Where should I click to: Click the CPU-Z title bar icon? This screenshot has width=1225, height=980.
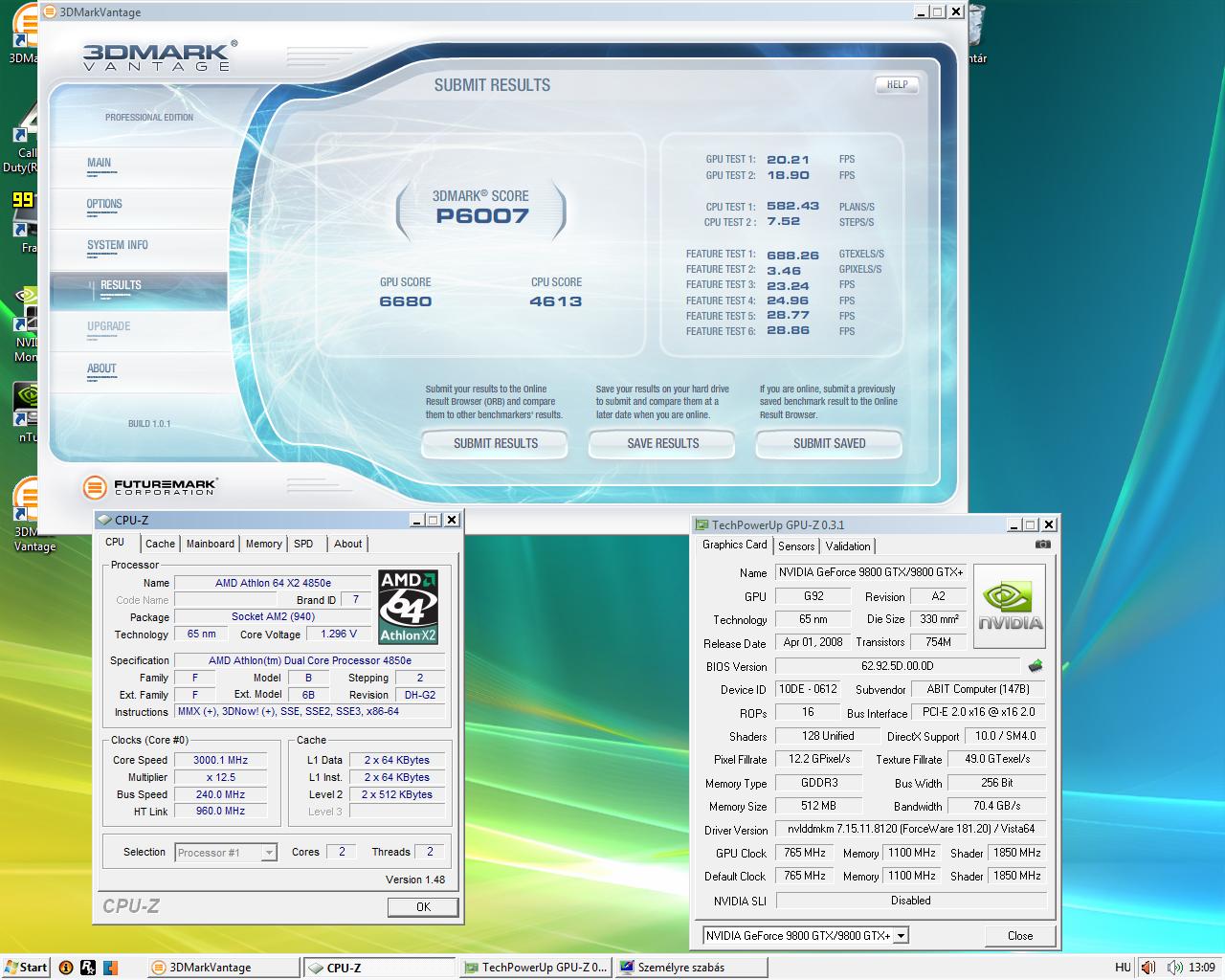click(x=104, y=520)
